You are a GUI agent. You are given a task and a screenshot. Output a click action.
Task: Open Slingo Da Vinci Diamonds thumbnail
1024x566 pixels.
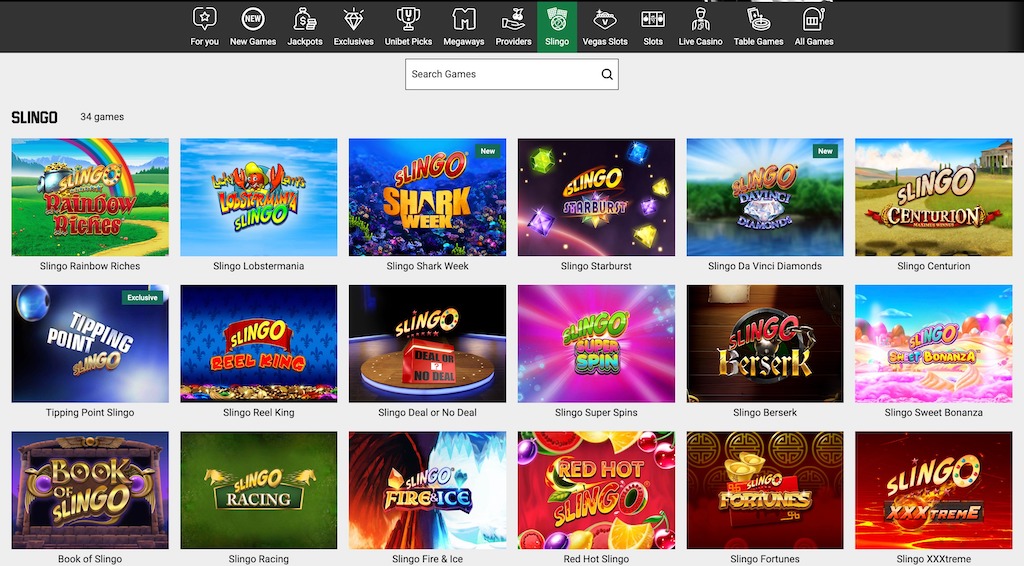(765, 197)
